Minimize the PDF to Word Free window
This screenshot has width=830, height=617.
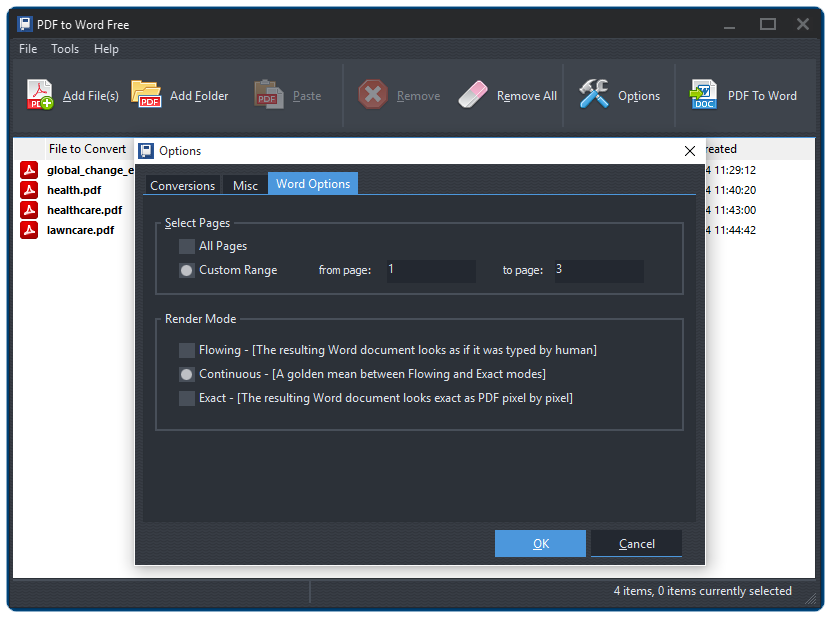(x=729, y=25)
